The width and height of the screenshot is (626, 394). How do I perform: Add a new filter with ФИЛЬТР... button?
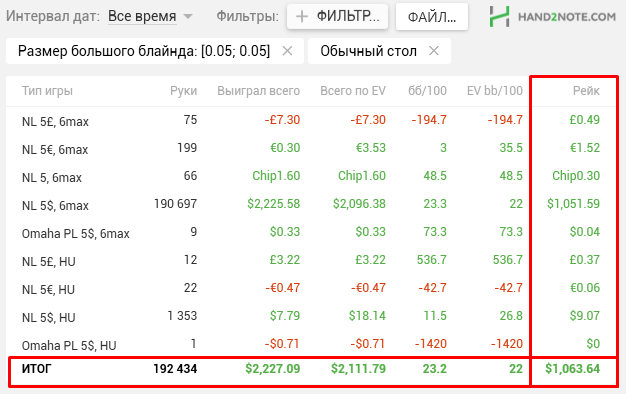(x=337, y=16)
